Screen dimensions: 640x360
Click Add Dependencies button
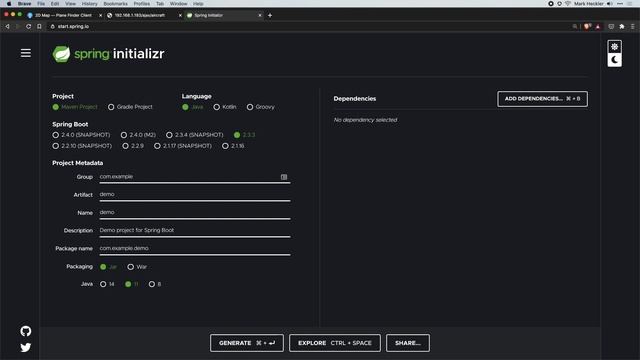pos(542,99)
